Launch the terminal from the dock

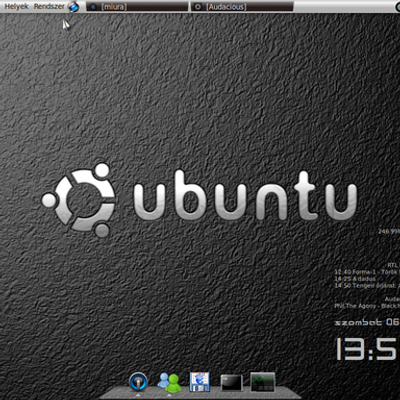[231, 382]
